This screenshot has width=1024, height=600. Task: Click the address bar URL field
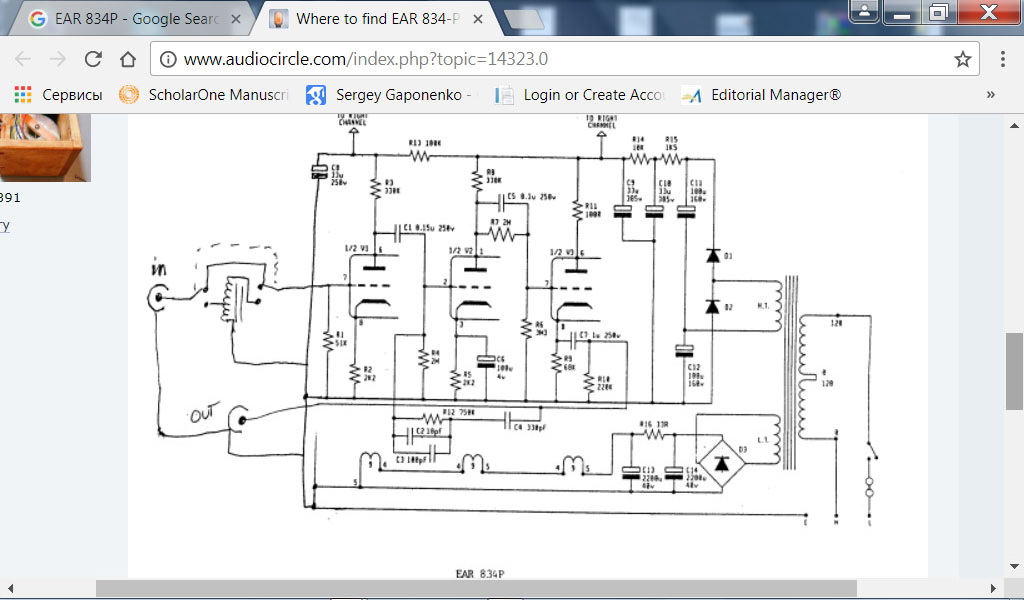[564, 59]
